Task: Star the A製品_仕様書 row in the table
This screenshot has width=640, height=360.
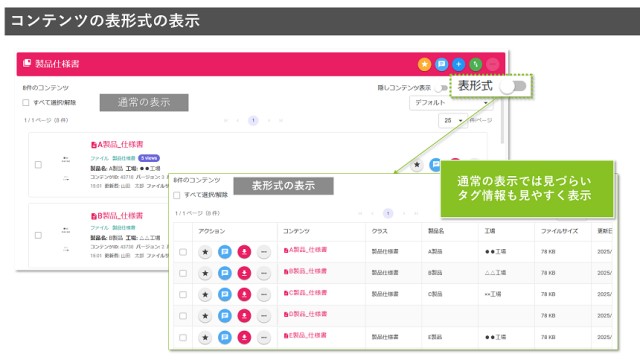Action: pyautogui.click(x=205, y=252)
